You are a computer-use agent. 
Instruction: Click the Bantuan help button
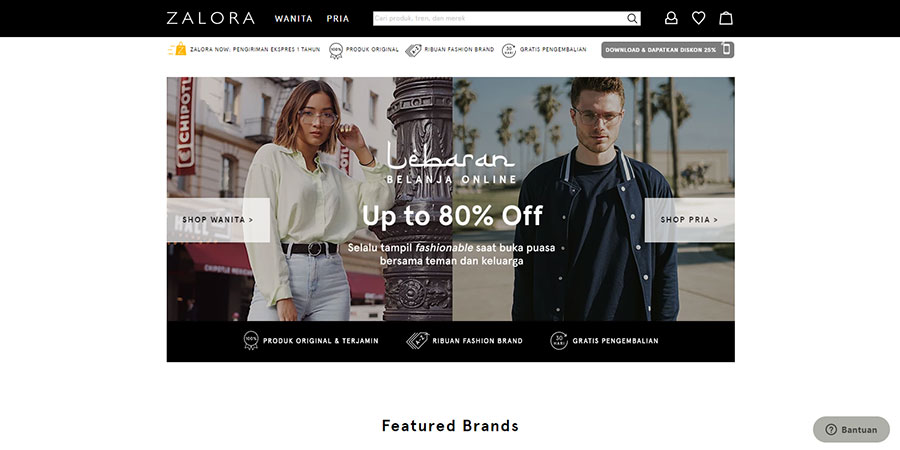click(x=851, y=429)
